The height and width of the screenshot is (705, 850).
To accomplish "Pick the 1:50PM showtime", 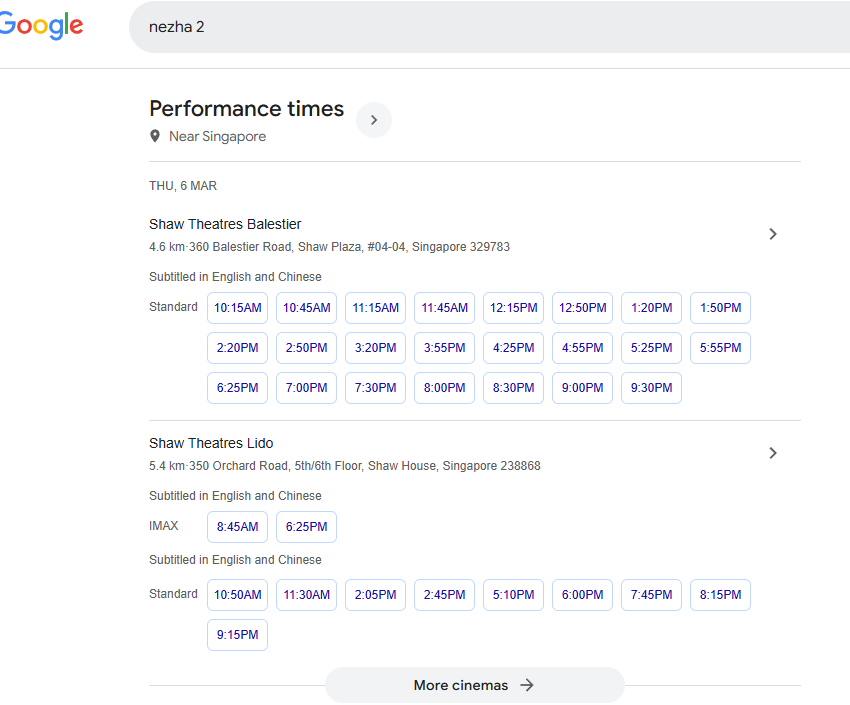I will click(720, 308).
